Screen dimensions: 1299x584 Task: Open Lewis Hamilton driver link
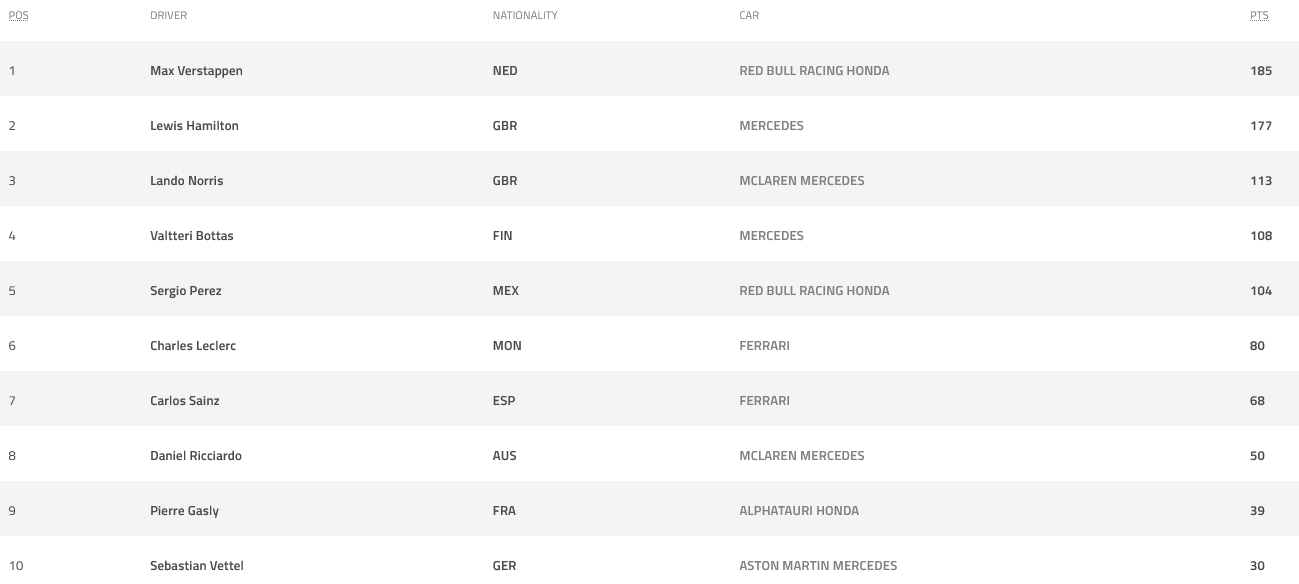pos(194,126)
